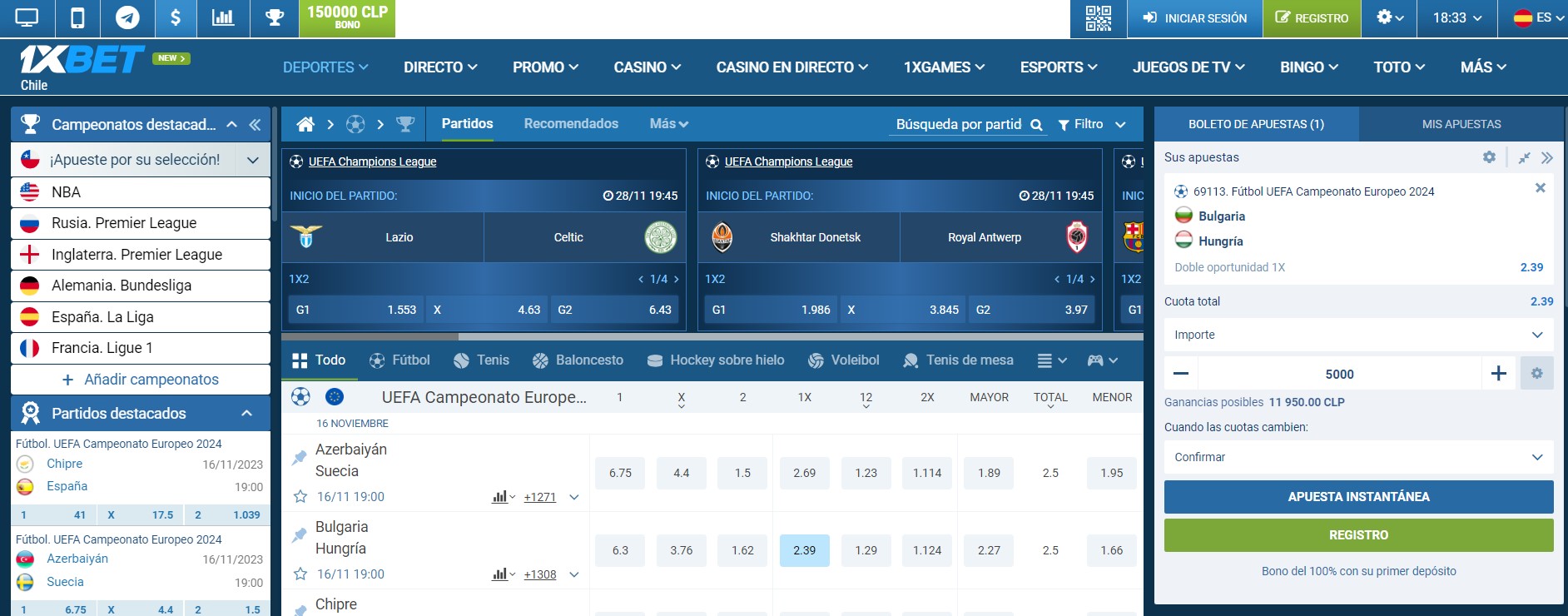The image size is (1568, 616).
Task: Switch to the Recomendados tab
Action: pos(571,124)
